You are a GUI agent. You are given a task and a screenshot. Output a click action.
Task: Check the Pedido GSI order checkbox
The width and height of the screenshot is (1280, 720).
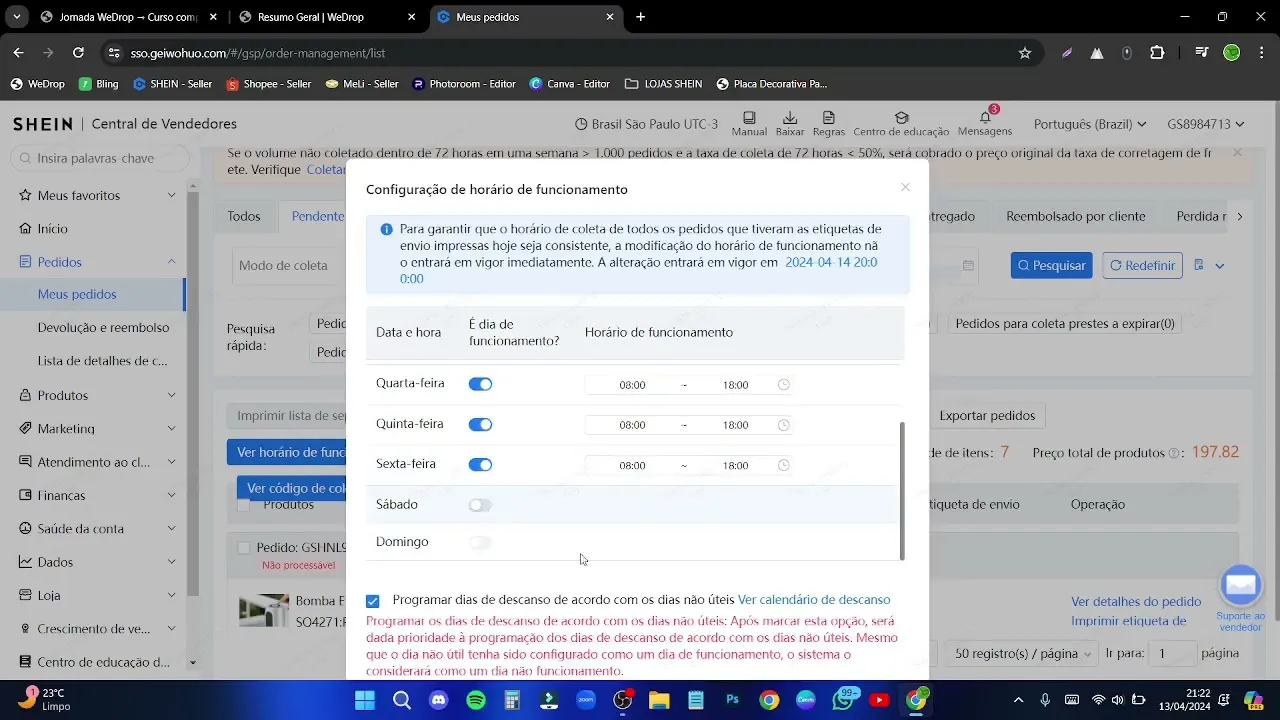click(x=243, y=548)
